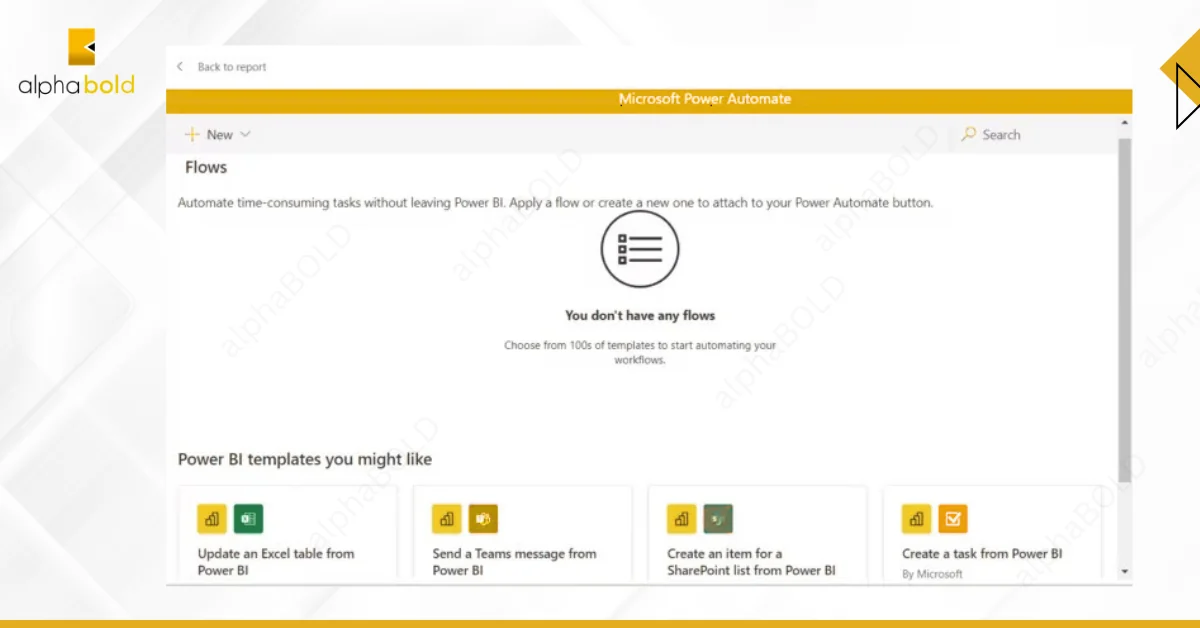The height and width of the screenshot is (628, 1200).
Task: Click the plus icon beside New
Action: (192, 134)
